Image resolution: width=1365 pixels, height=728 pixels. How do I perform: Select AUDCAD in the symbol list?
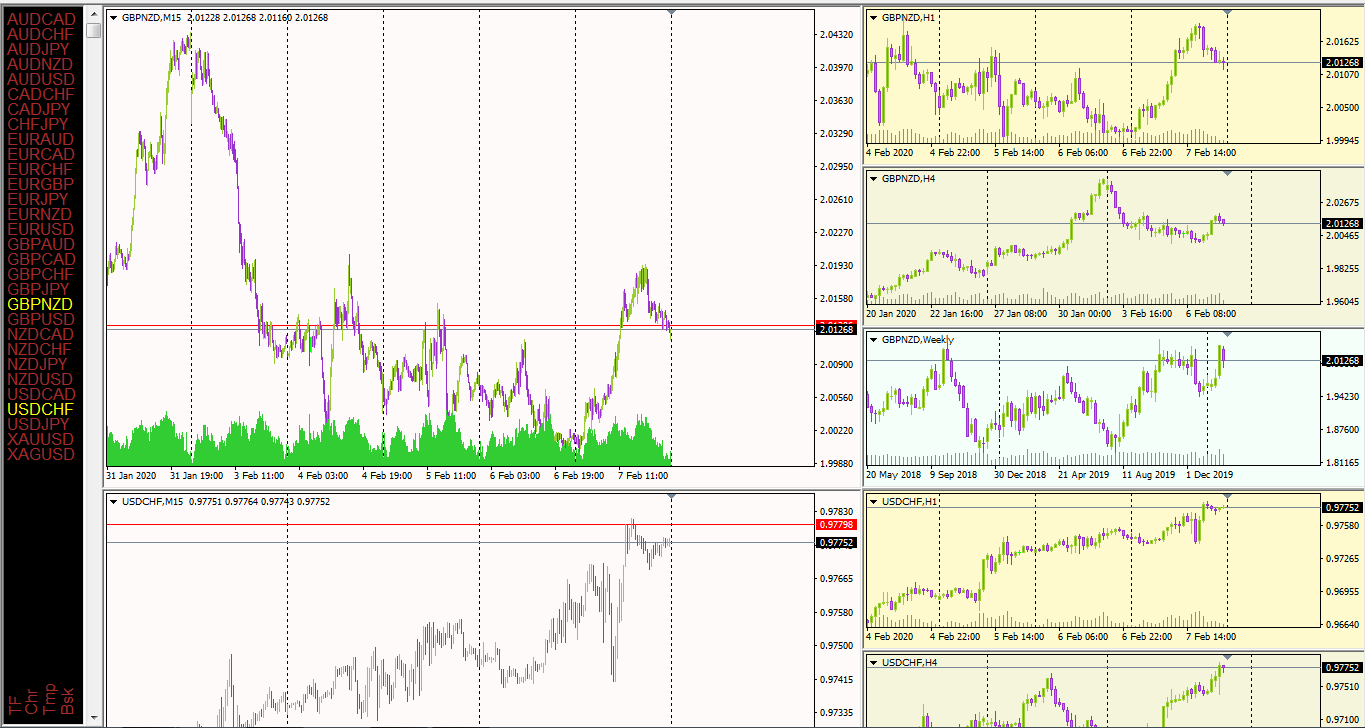[41, 19]
